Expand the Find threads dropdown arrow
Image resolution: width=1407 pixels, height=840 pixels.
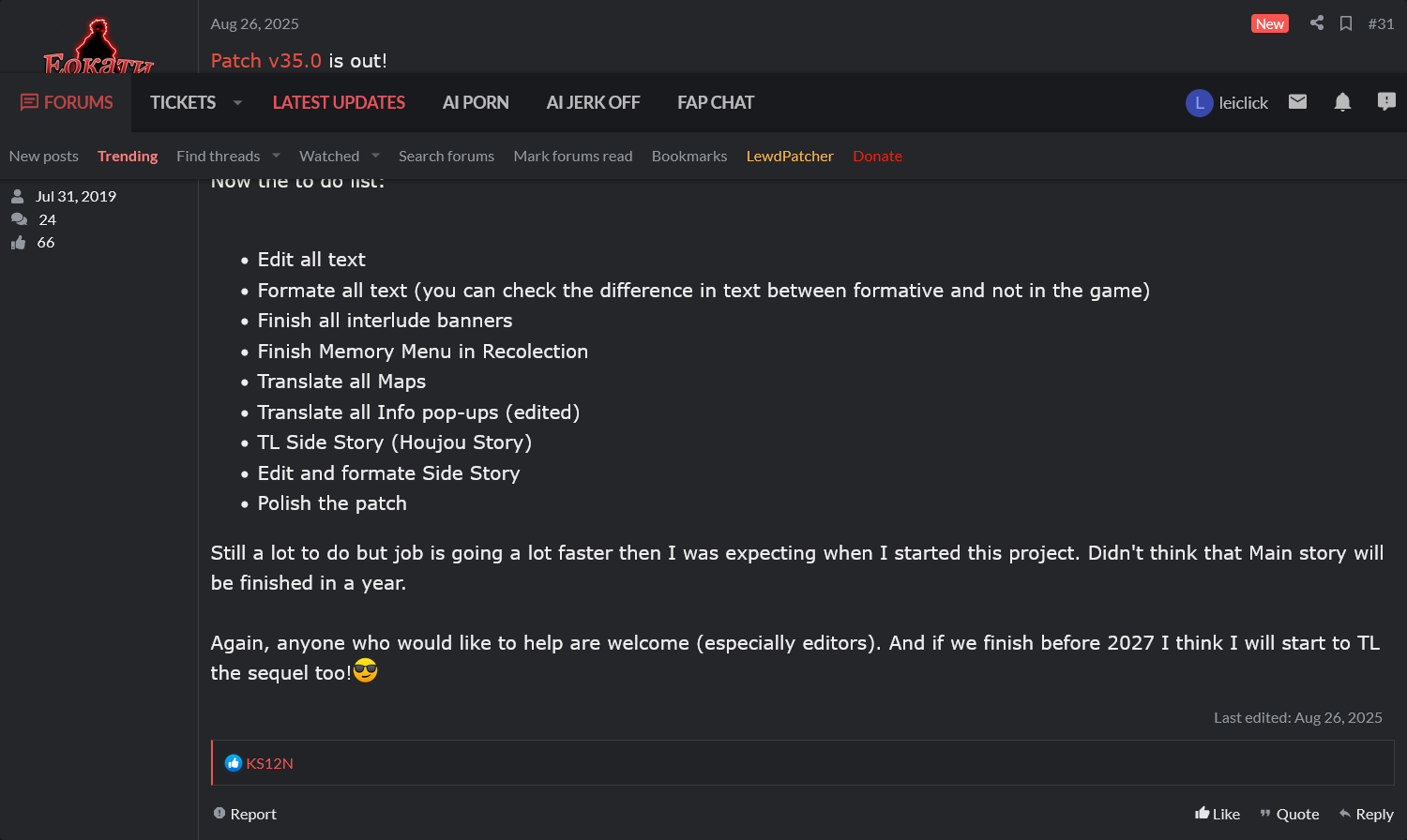276,156
